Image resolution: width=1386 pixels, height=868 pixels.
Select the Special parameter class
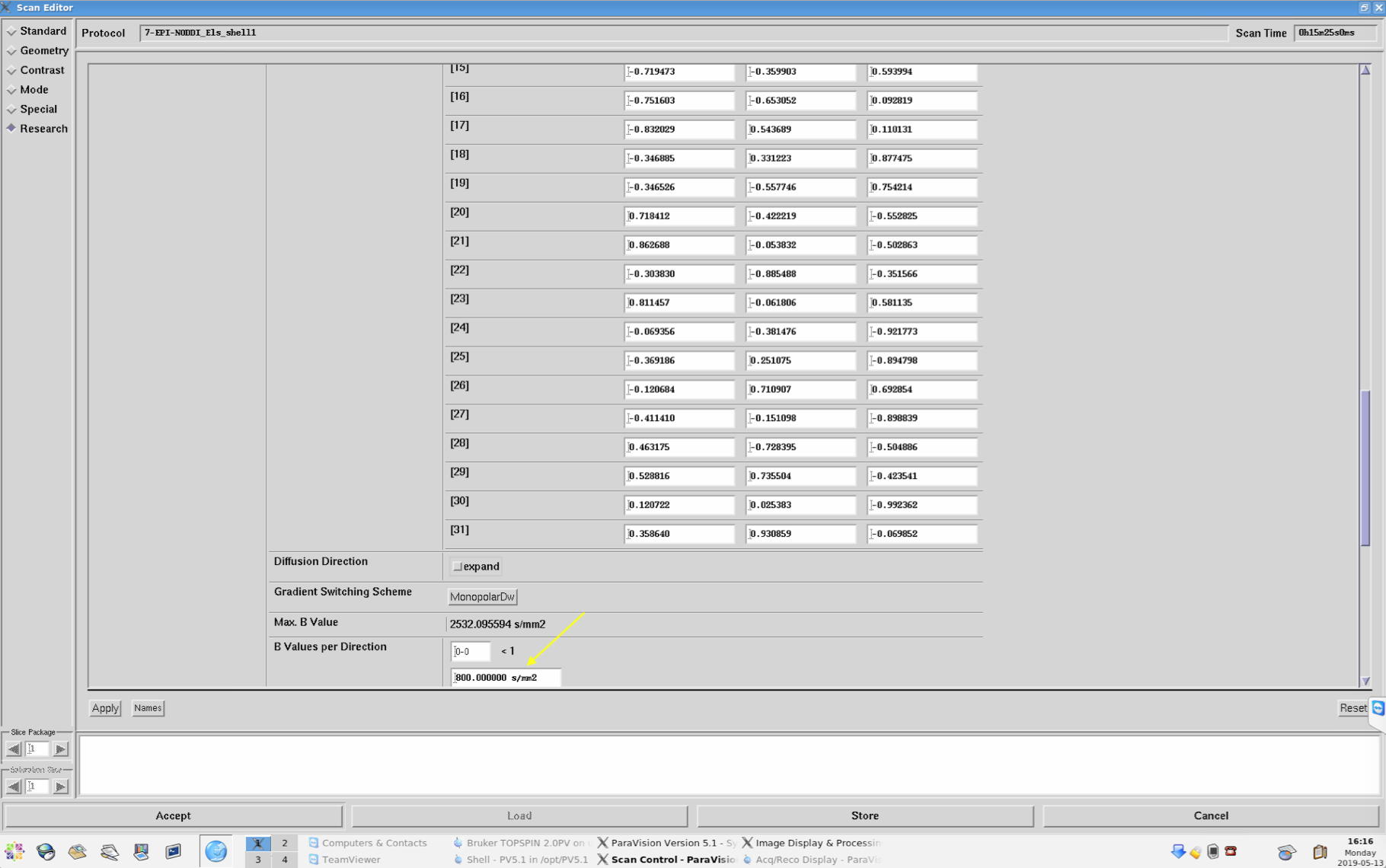tap(32, 110)
